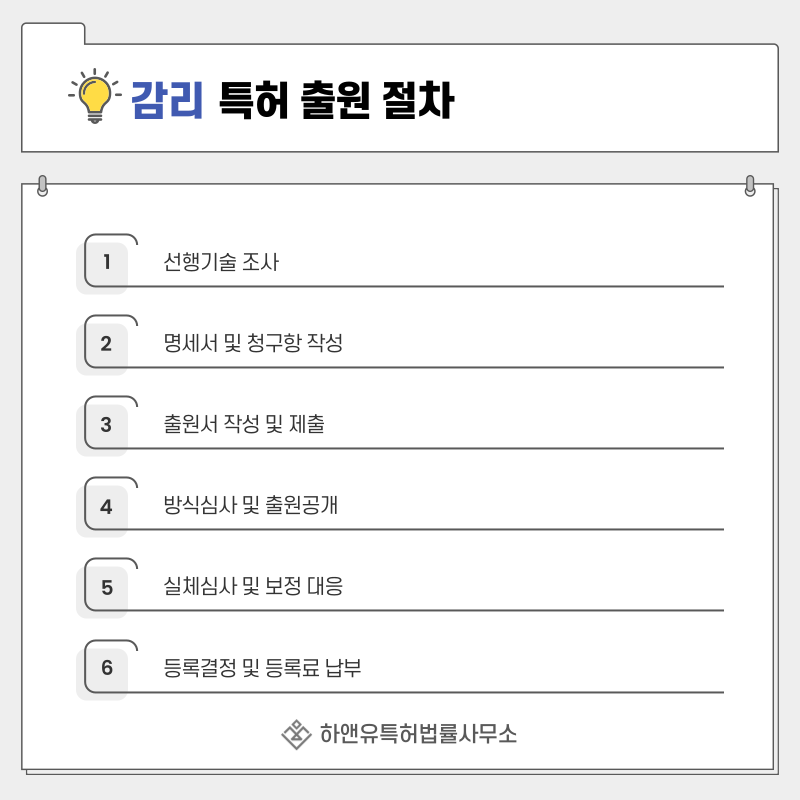Open the 선행기술 조사 step
This screenshot has width=800, height=800.
tap(221, 262)
